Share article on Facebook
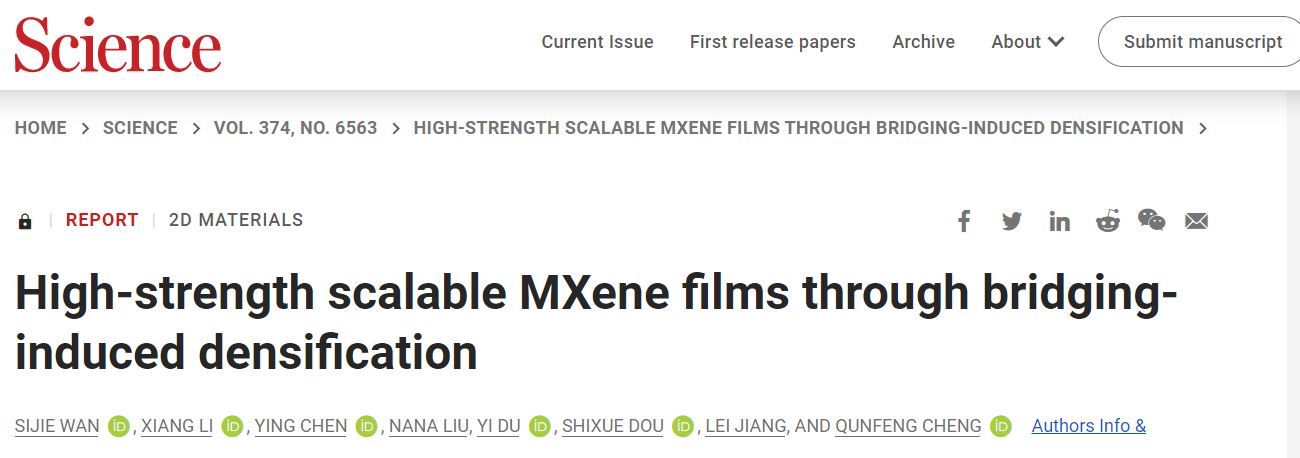 click(964, 221)
